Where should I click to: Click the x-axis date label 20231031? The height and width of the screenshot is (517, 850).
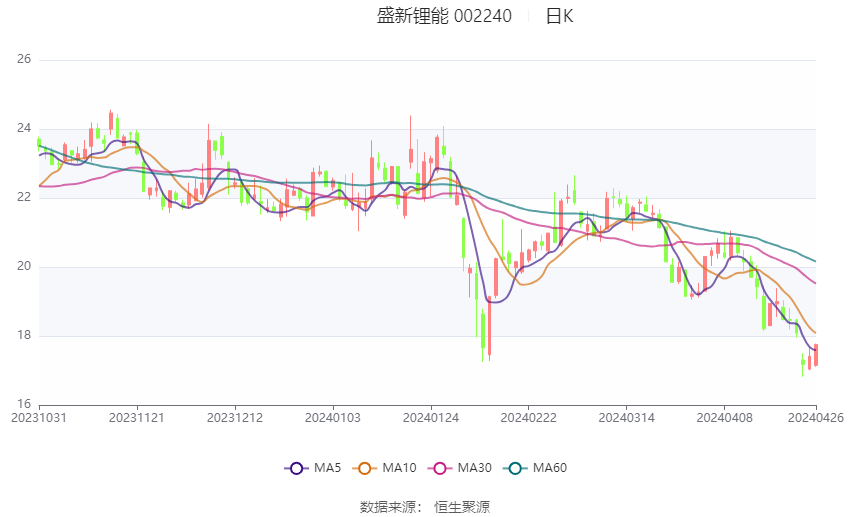coord(39,418)
